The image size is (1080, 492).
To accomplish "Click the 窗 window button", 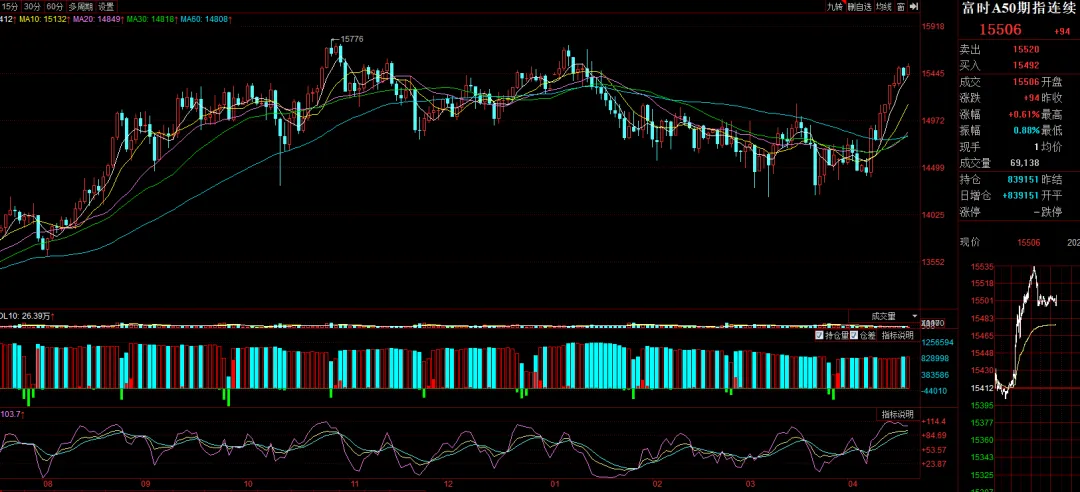I will pyautogui.click(x=901, y=6).
